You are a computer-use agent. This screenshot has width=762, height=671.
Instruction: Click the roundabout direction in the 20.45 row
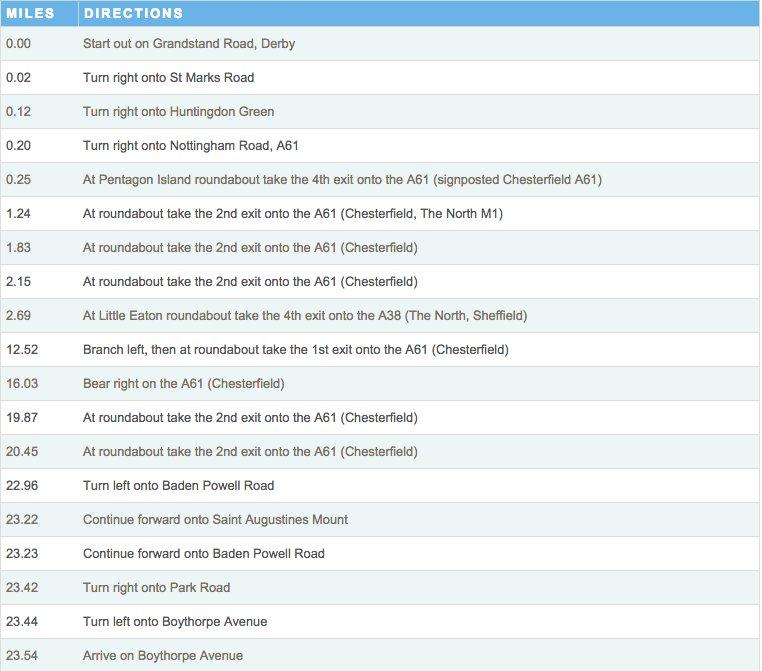250,452
